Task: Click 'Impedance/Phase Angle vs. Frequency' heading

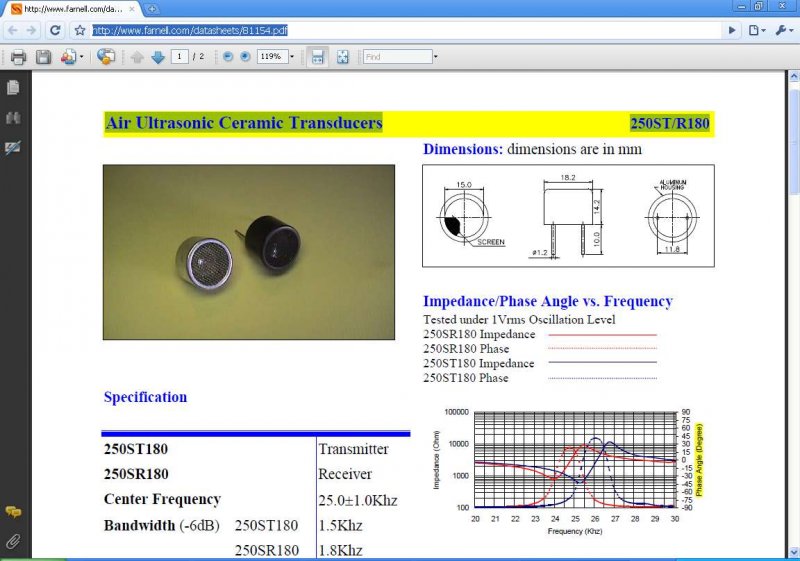Action: click(x=548, y=301)
